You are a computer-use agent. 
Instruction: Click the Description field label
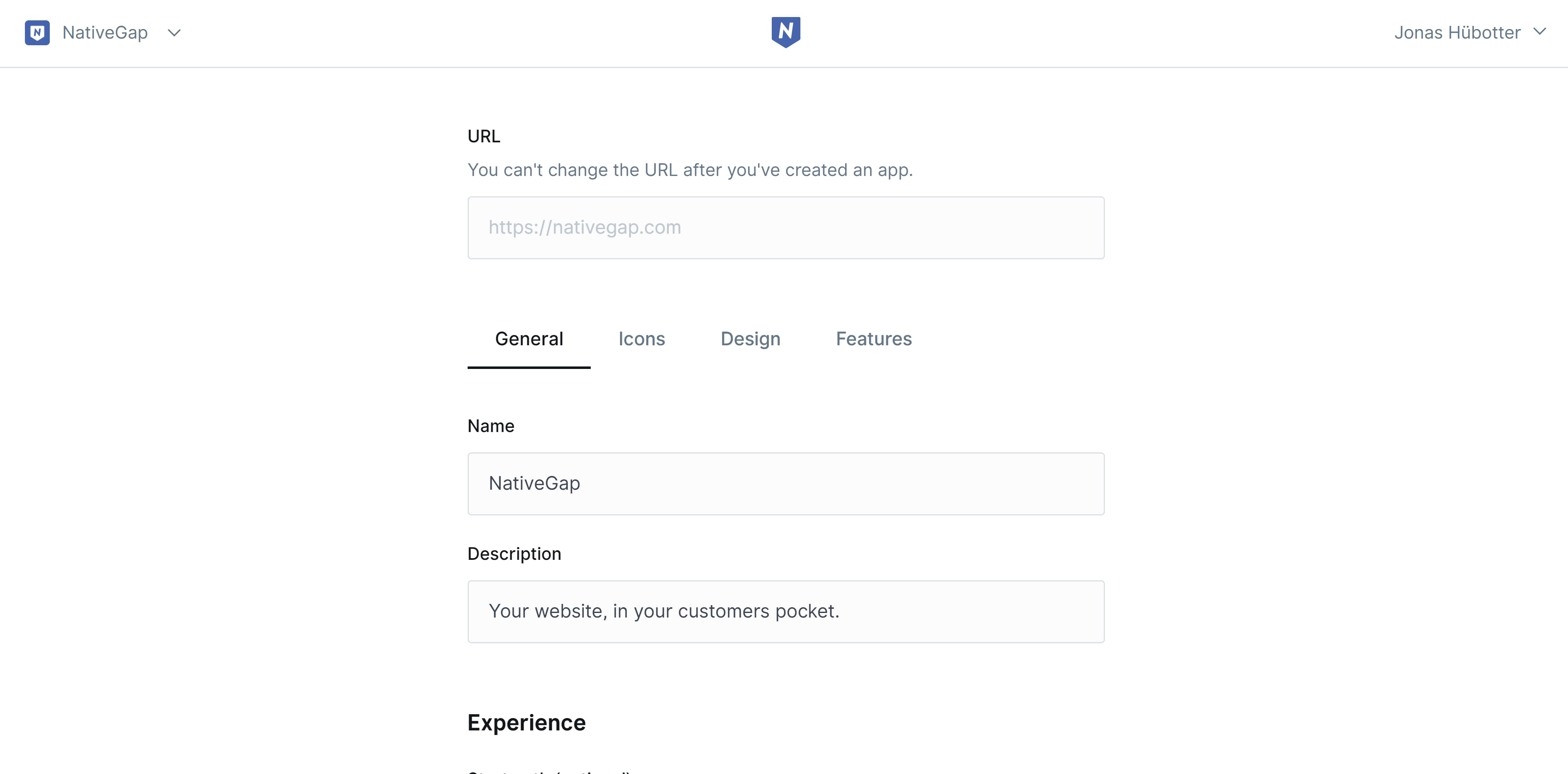514,554
